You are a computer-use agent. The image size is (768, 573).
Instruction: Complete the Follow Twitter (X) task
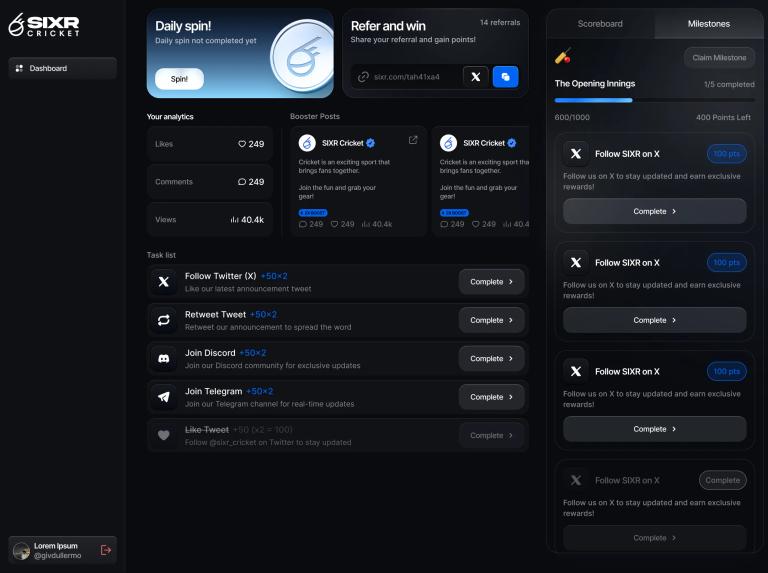(x=491, y=282)
